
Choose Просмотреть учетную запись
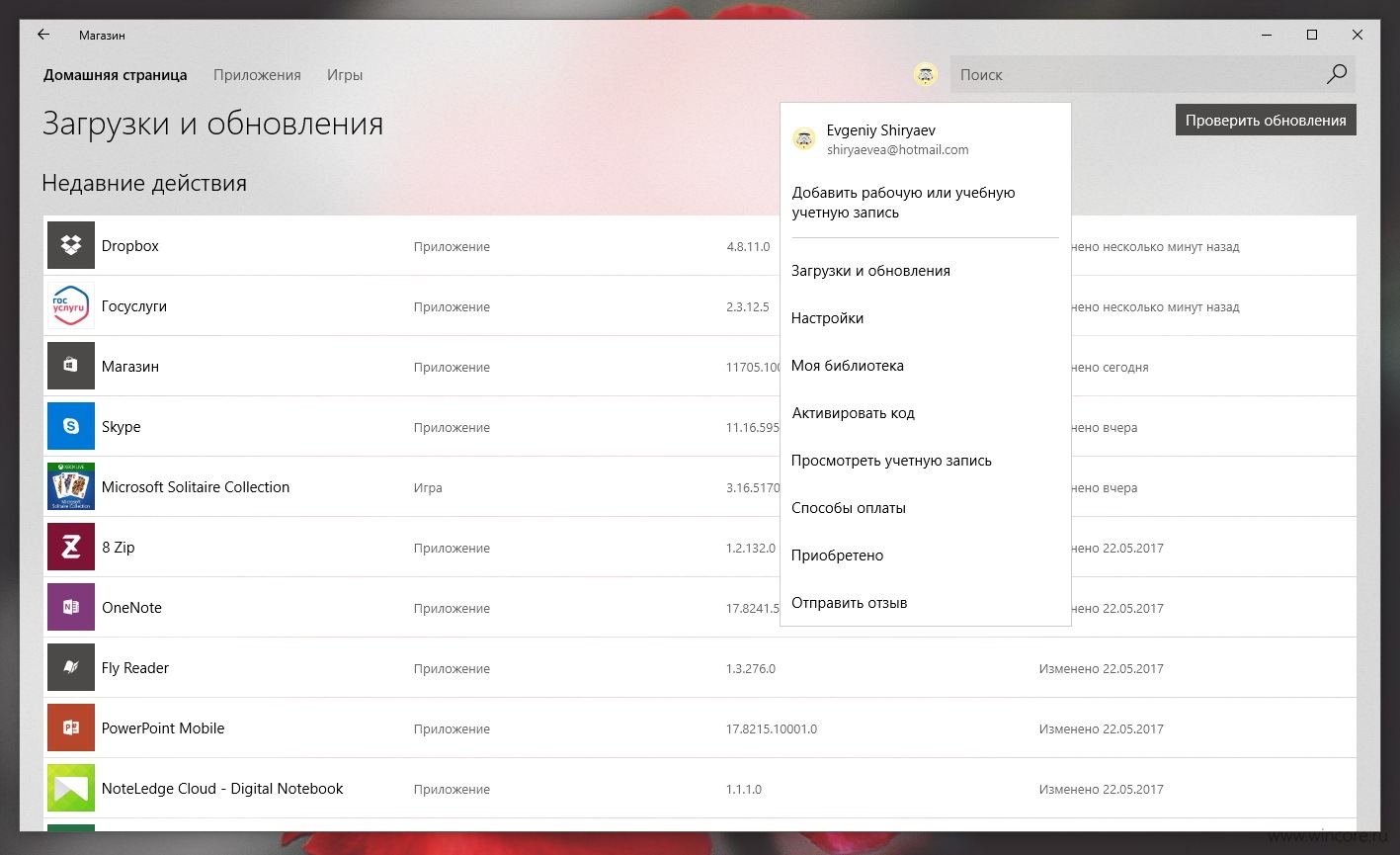pos(891,461)
